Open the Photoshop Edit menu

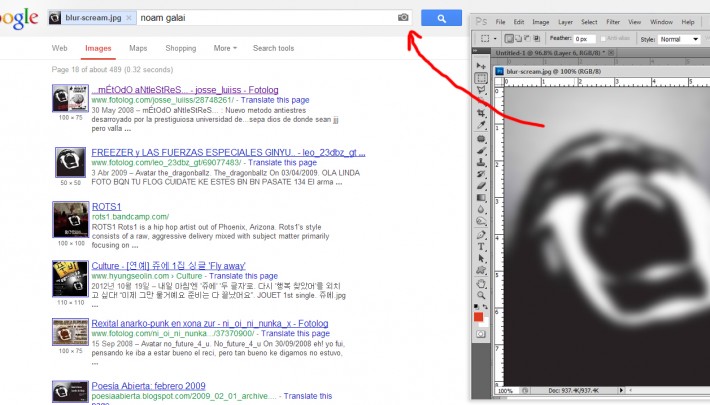click(519, 22)
